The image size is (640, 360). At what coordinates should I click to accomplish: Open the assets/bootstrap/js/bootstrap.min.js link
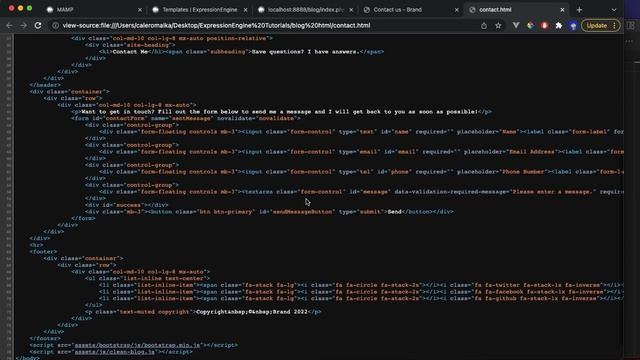pos(137,345)
